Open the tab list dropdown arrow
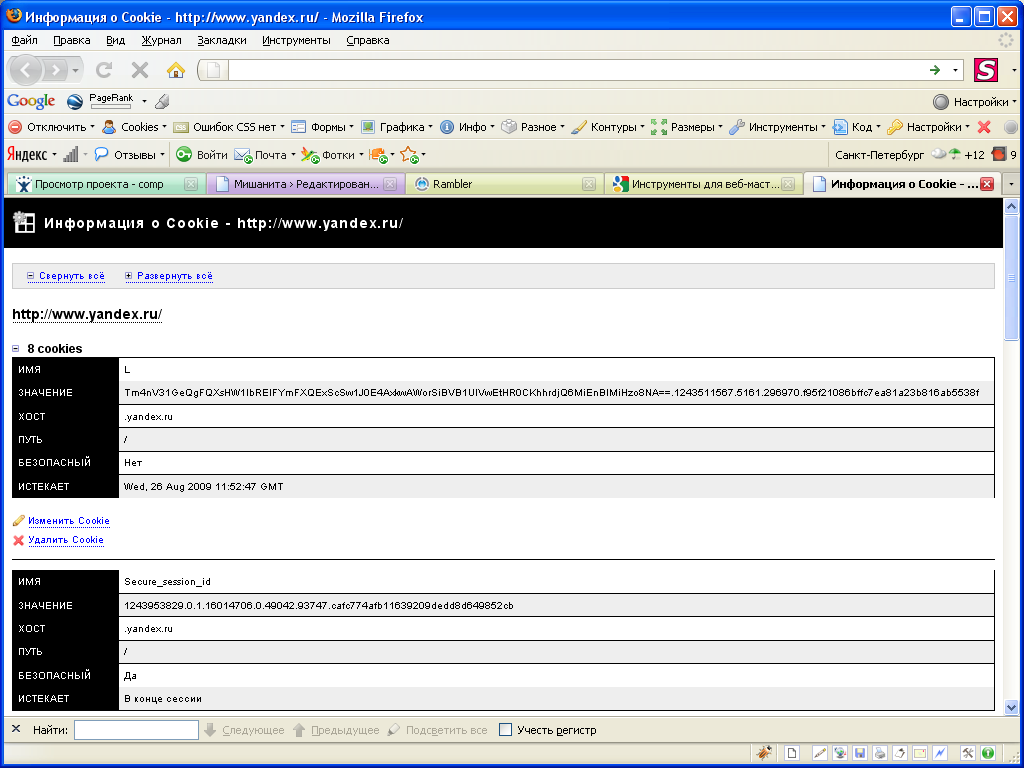The image size is (1024, 768). pyautogui.click(x=1011, y=184)
